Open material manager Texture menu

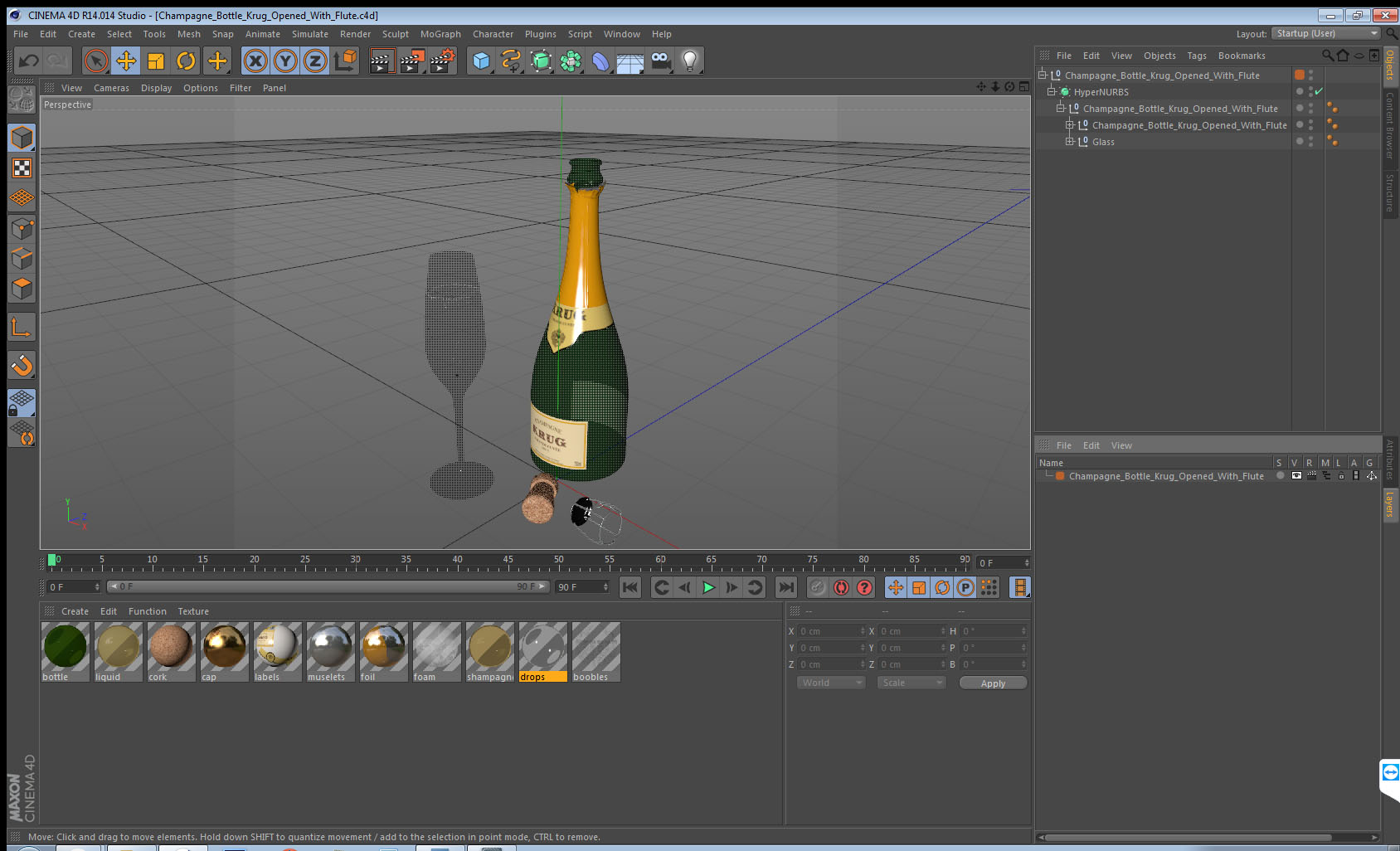tap(193, 611)
